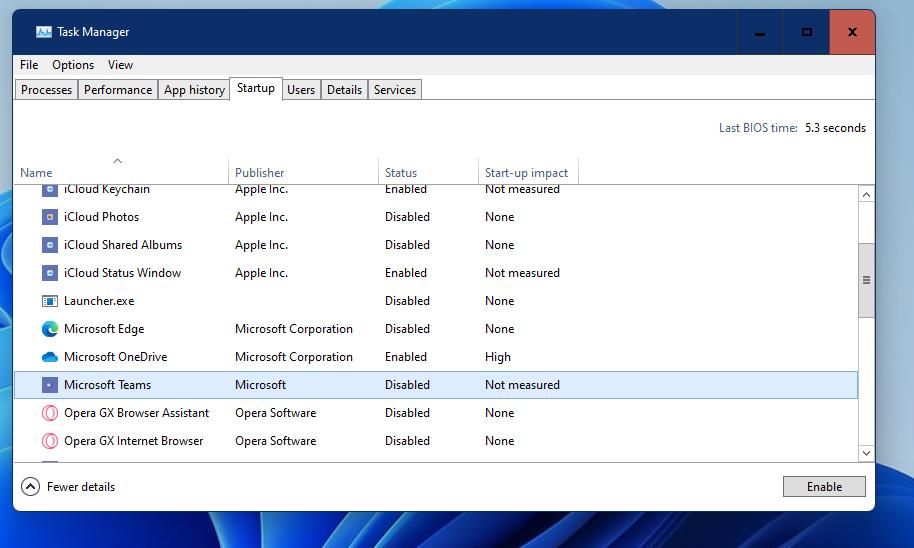Click the Microsoft Teams row icon
This screenshot has width=914, height=548.
pos(50,385)
